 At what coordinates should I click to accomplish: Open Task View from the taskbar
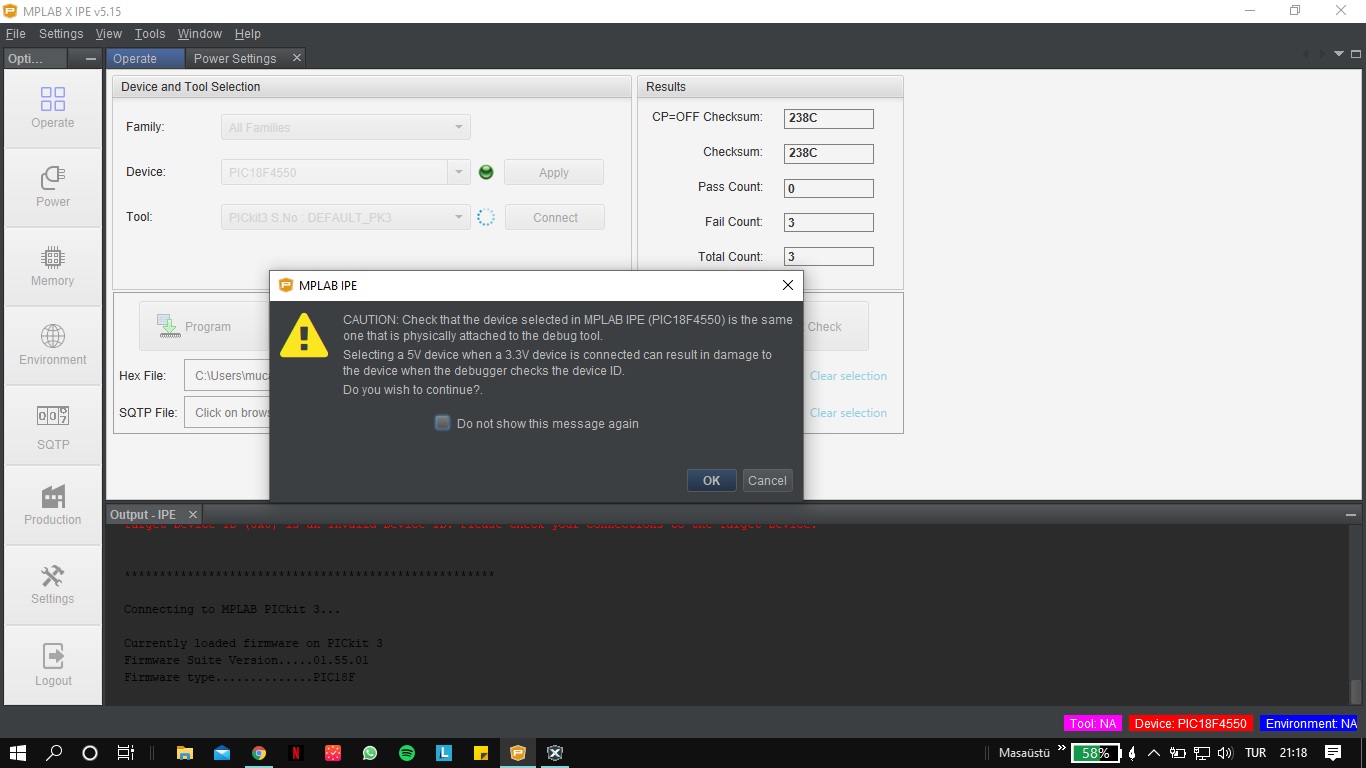click(126, 753)
